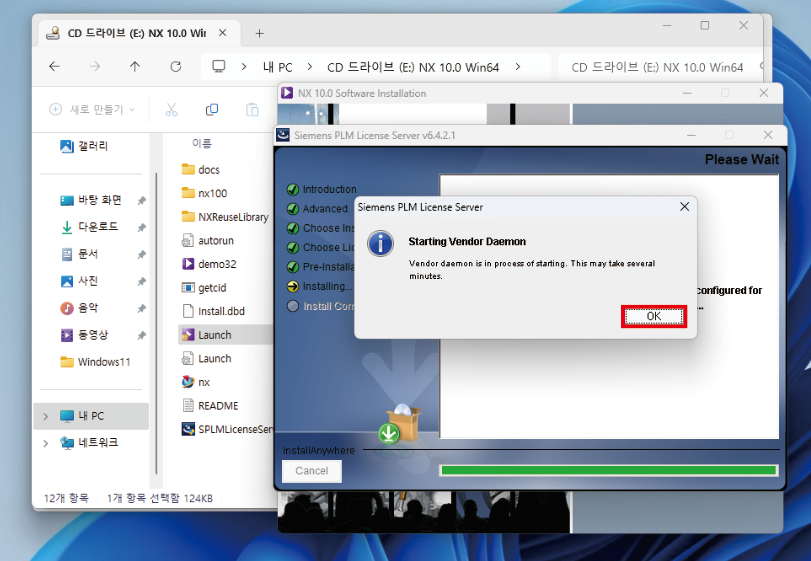
Task: Click the Paste toolbar icon
Action: coord(252,110)
